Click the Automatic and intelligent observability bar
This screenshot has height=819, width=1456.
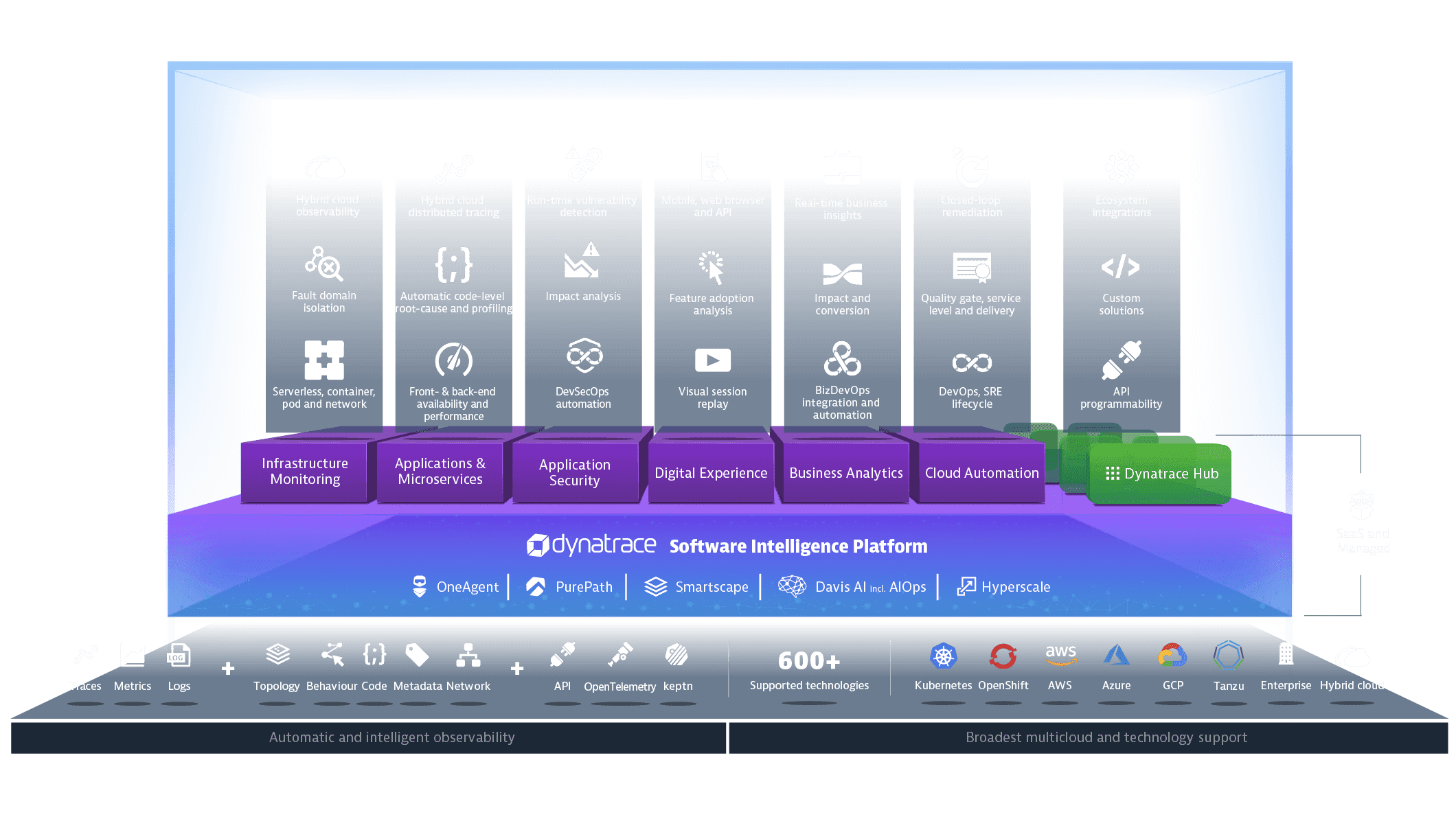tap(368, 737)
